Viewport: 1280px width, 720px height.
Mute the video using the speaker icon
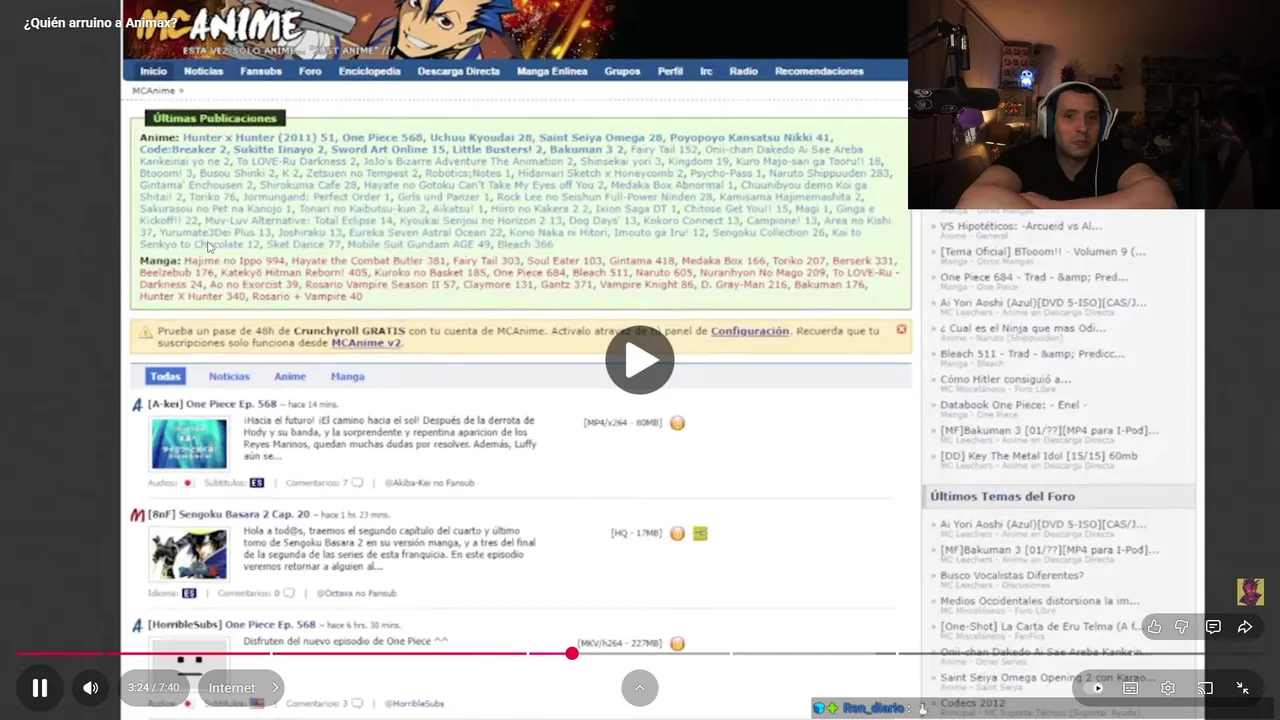click(x=91, y=688)
